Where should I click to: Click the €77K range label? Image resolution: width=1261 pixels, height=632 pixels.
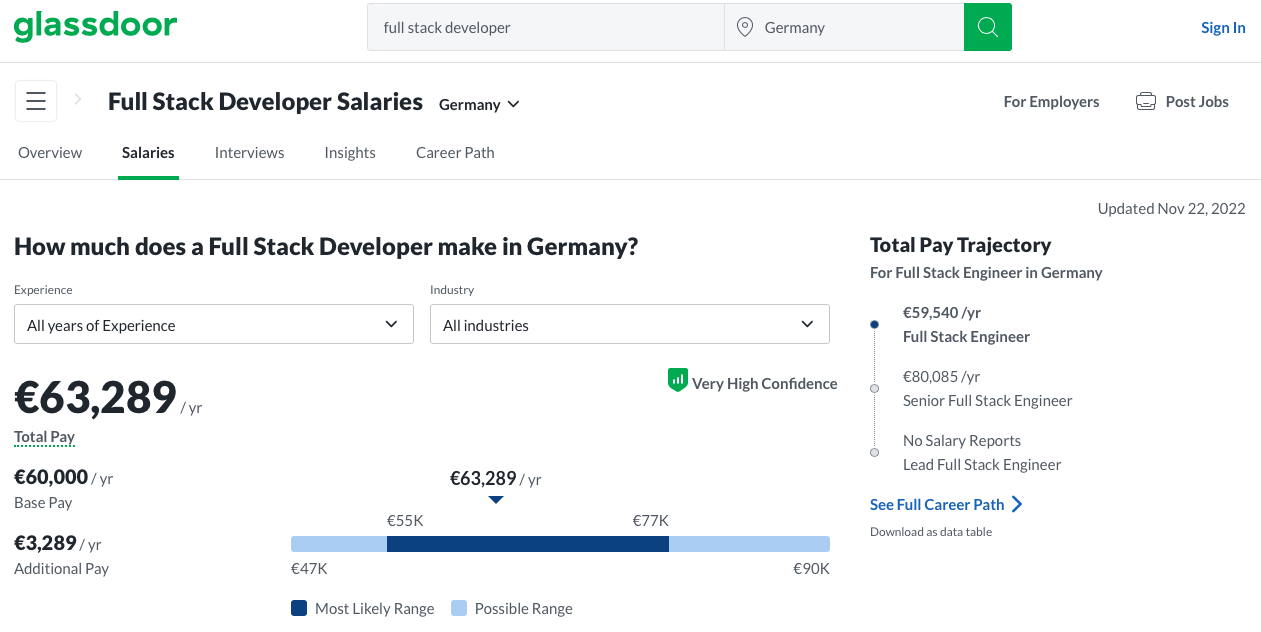(x=650, y=520)
